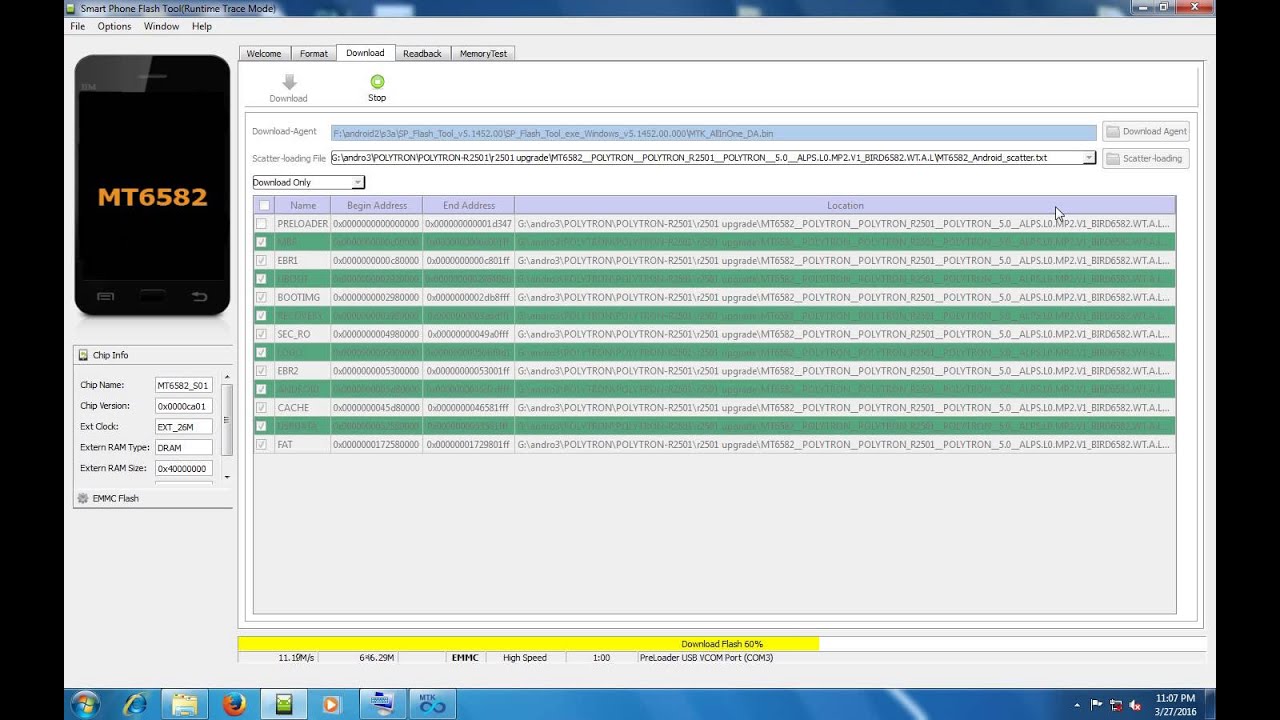The height and width of the screenshot is (720, 1280).
Task: Toggle the select-all header checkbox
Action: pos(264,205)
